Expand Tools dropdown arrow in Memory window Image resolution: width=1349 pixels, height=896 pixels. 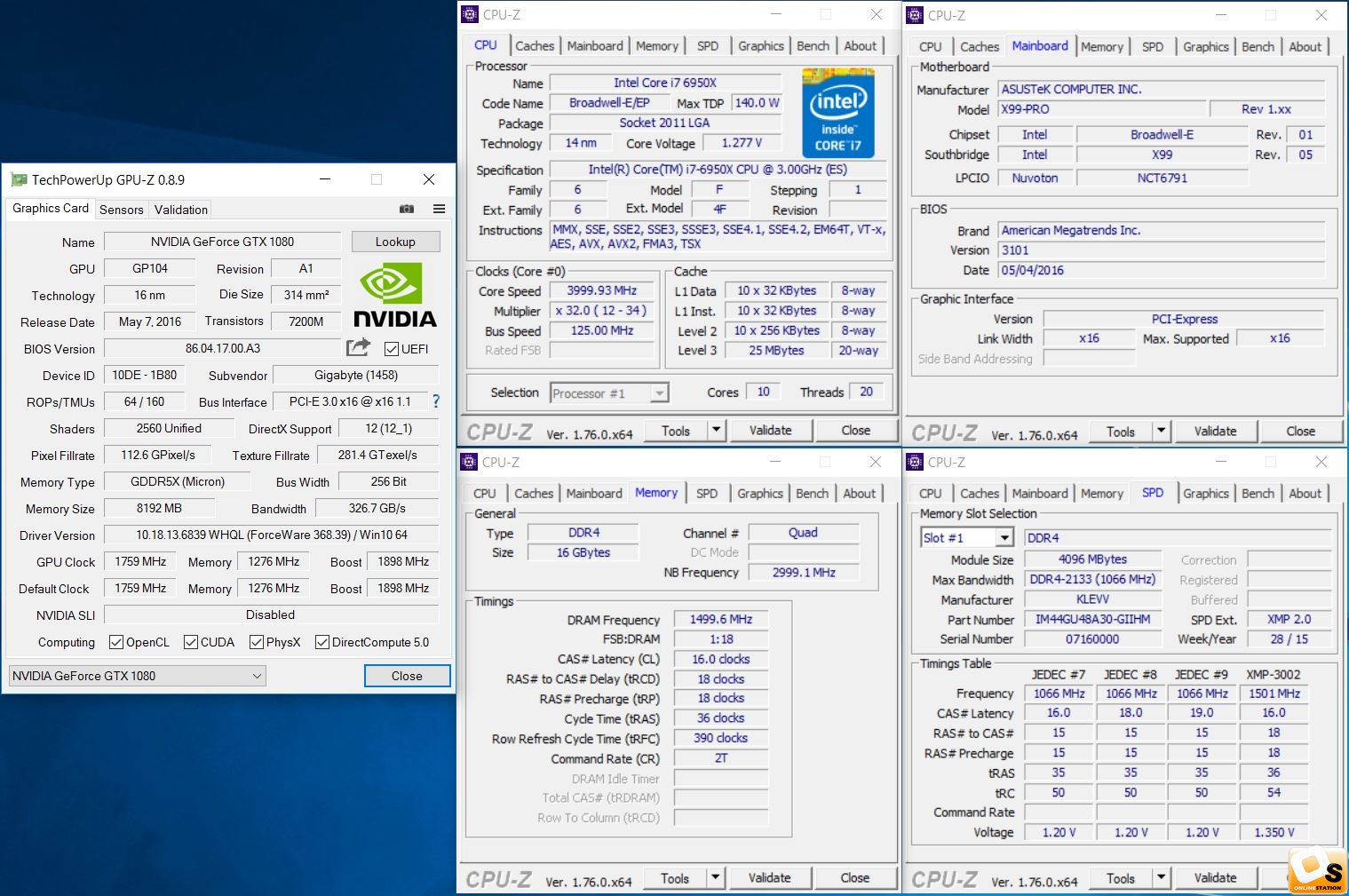[x=716, y=877]
